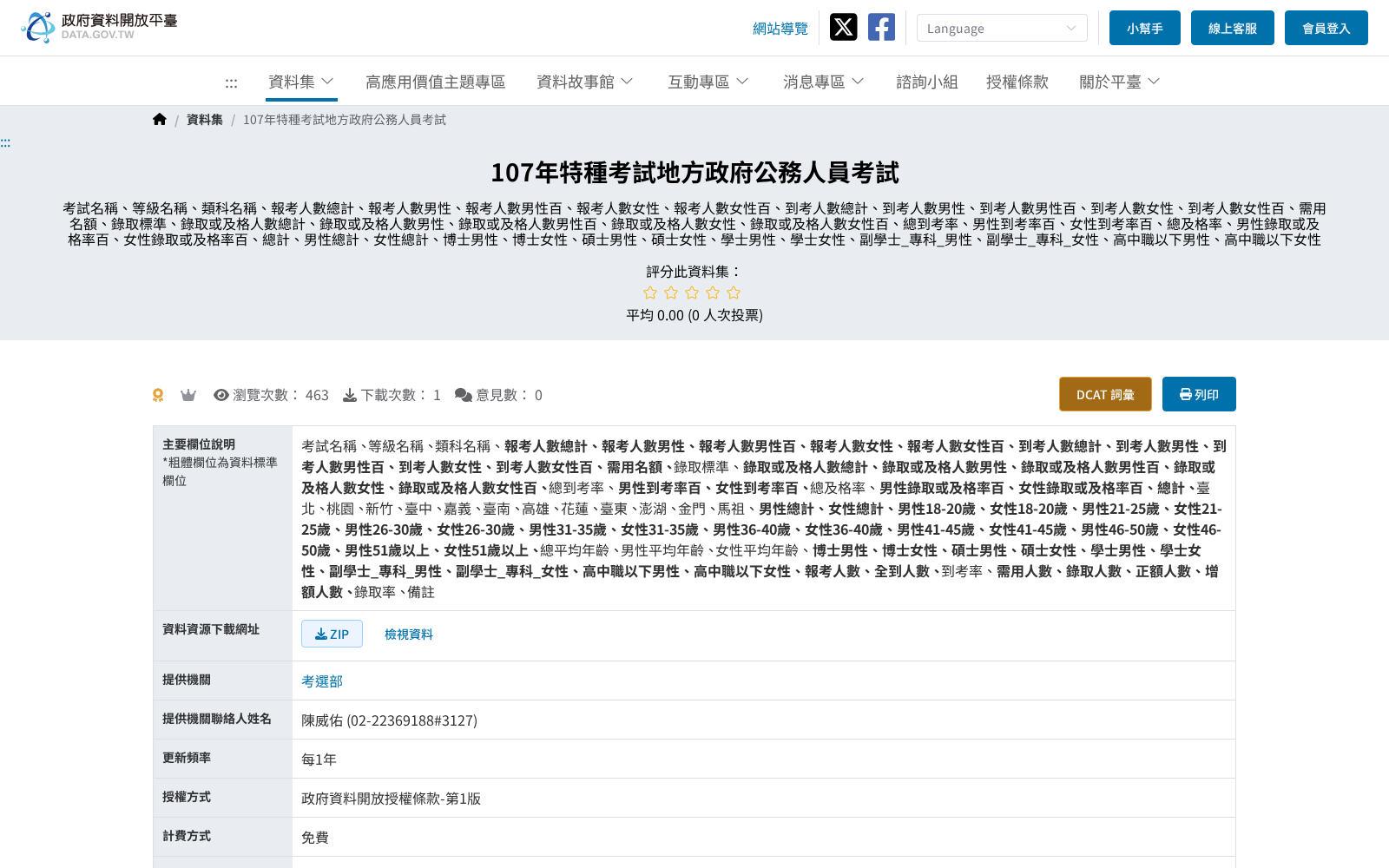Click the orange medal badge icon
This screenshot has width=1389, height=868.
[x=158, y=395]
